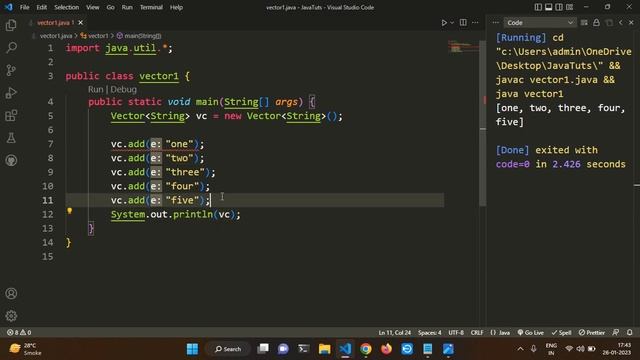640x360 pixels.
Task: Clear the output panel
Action: [584, 22]
